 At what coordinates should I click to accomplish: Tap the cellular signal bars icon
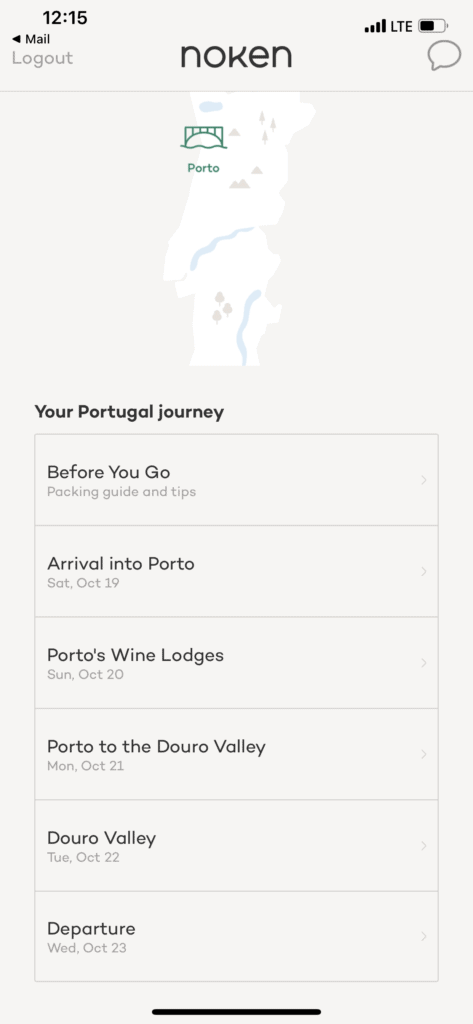pos(375,27)
